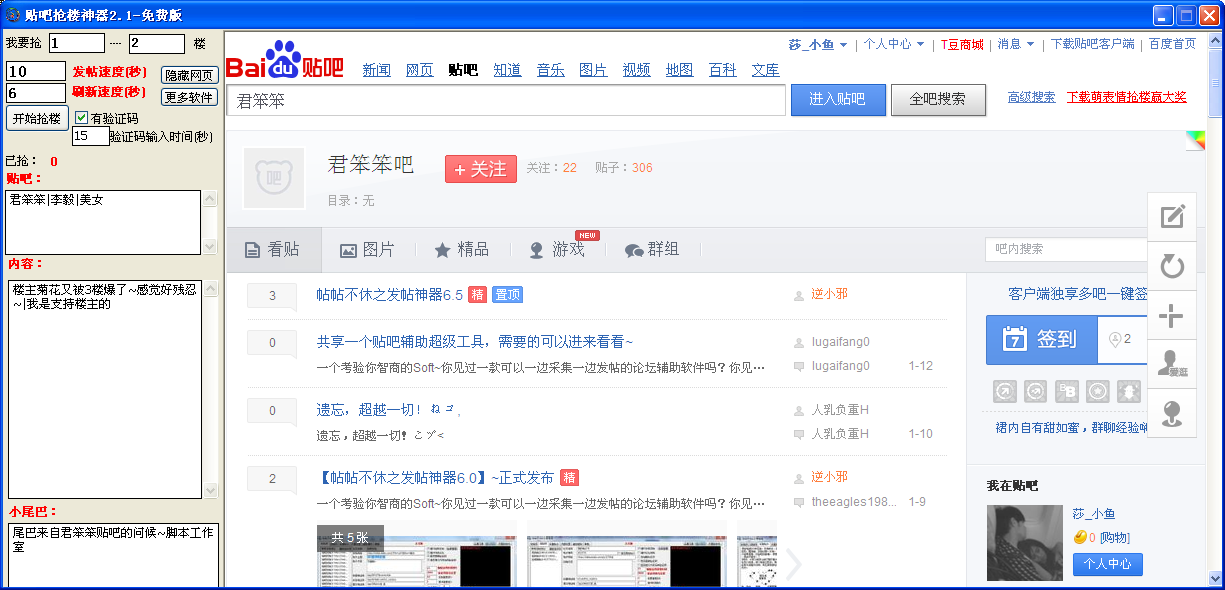Click the 全吧搜索 button
The width and height of the screenshot is (1225, 590).
click(938, 99)
